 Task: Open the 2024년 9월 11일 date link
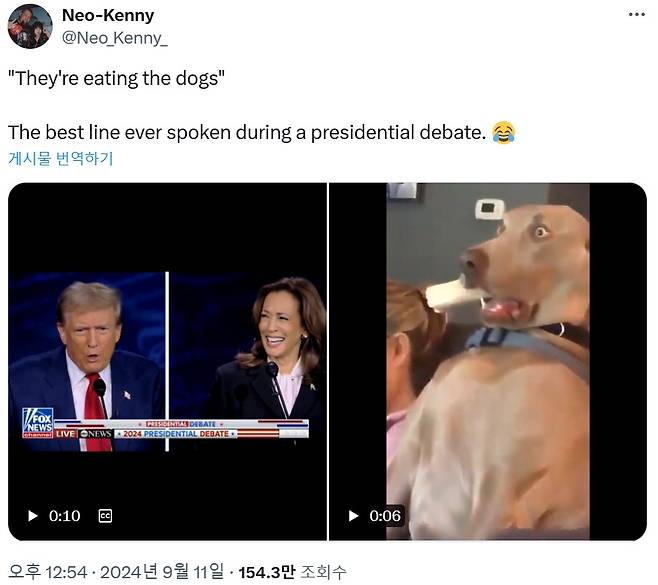pos(162,572)
